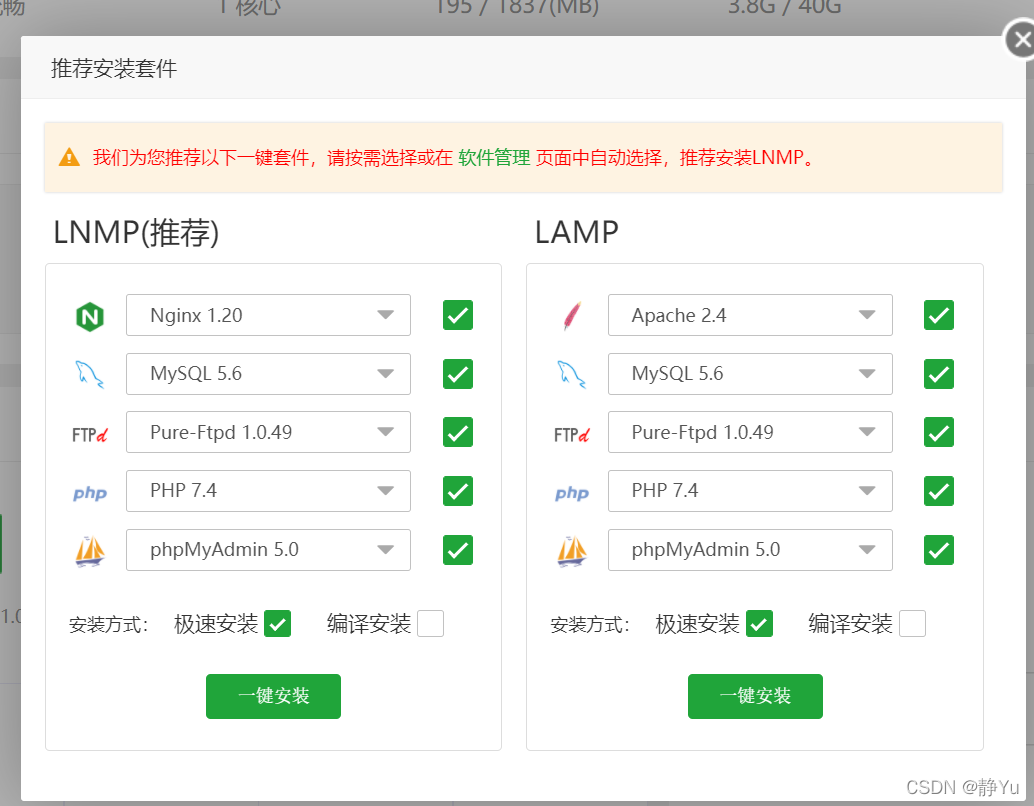The image size is (1034, 806).
Task: Close the recommended install dialog
Action: (1021, 40)
